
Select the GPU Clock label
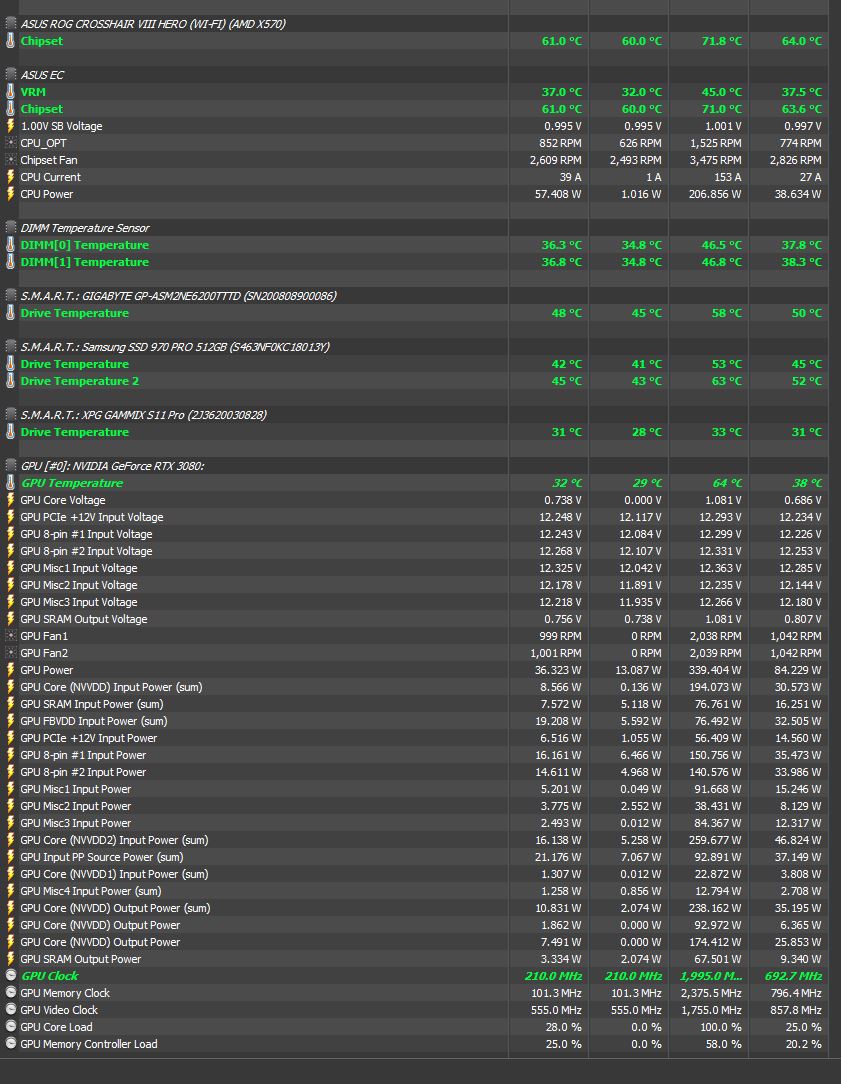point(49,975)
